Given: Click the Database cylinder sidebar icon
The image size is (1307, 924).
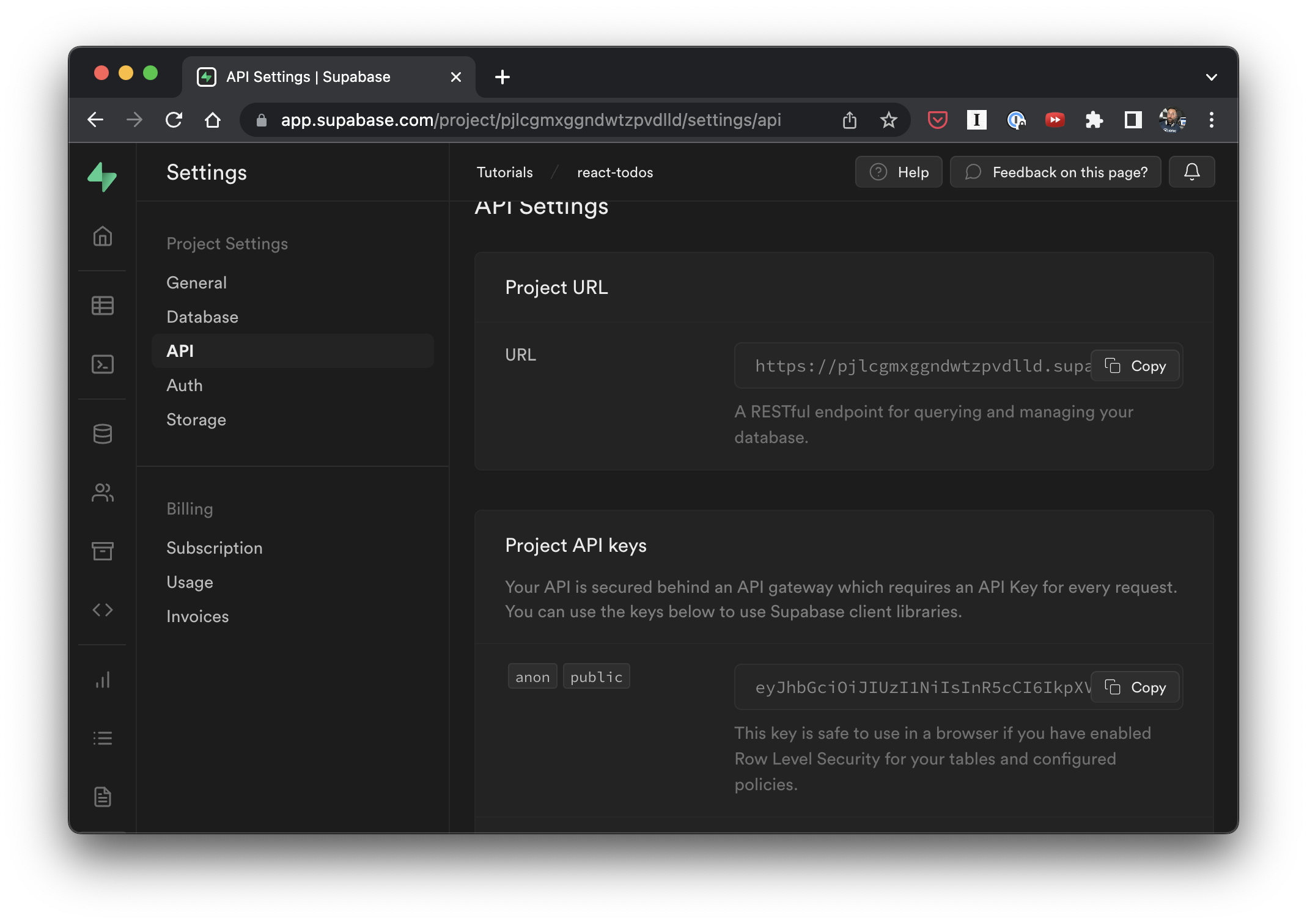Looking at the screenshot, I should tap(102, 434).
